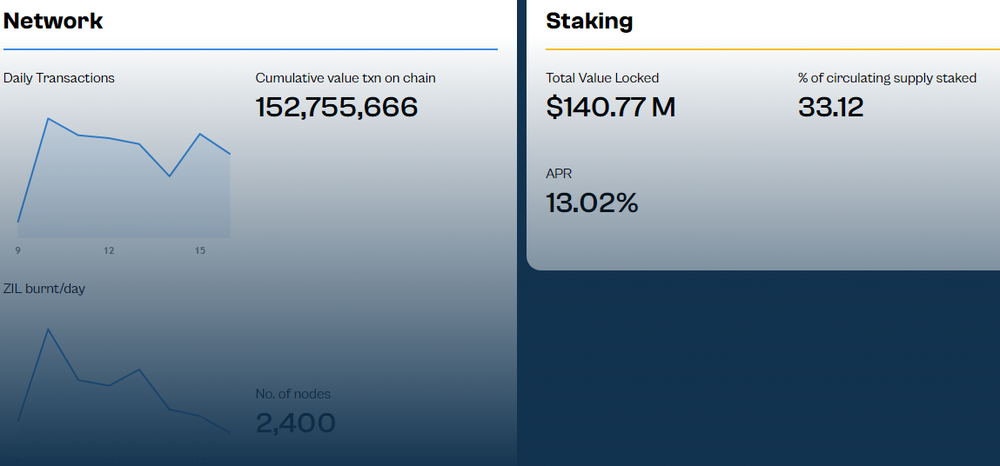1000x466 pixels.
Task: Select the Daily Transactions label
Action: 59,78
